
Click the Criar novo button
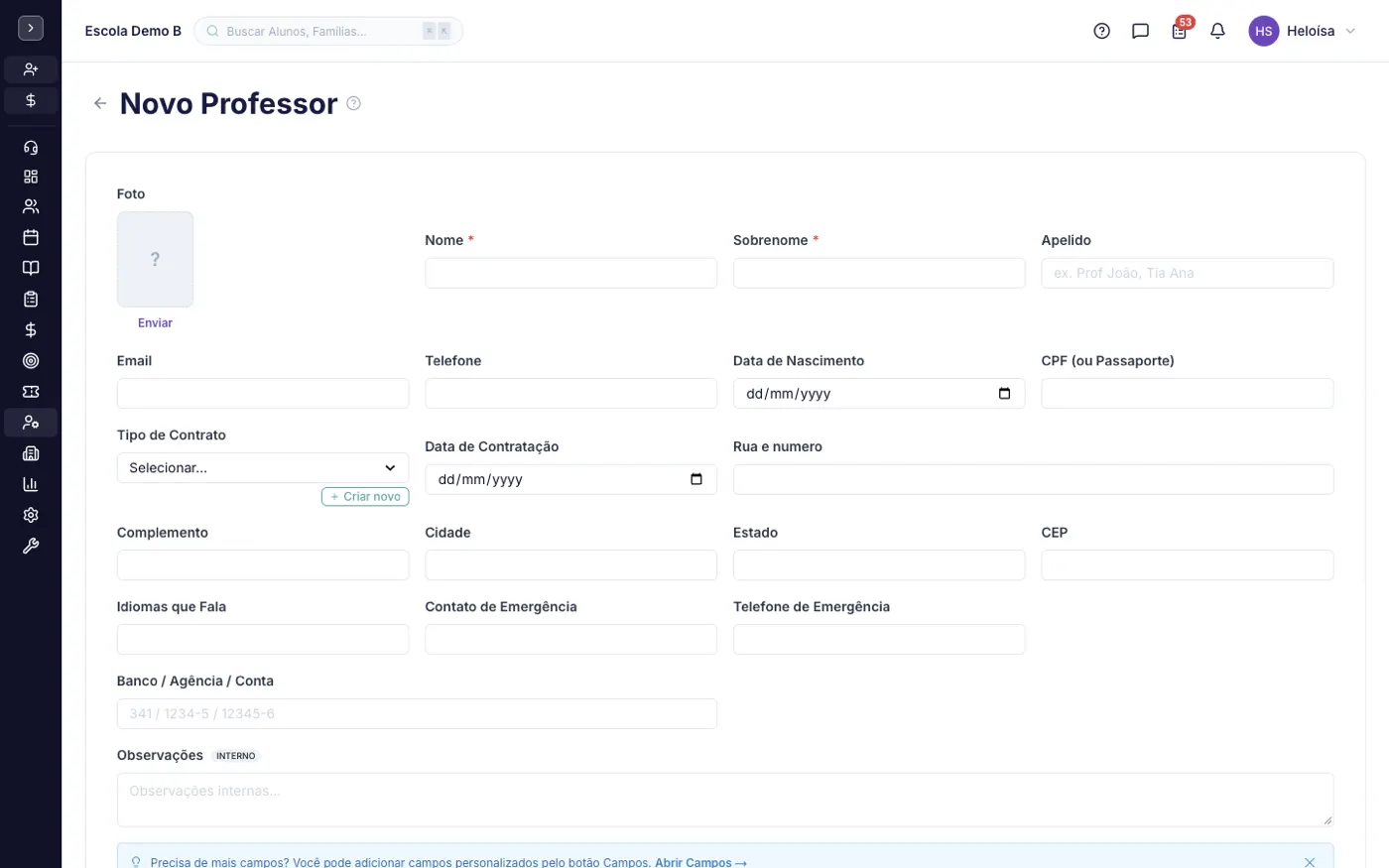point(365,496)
